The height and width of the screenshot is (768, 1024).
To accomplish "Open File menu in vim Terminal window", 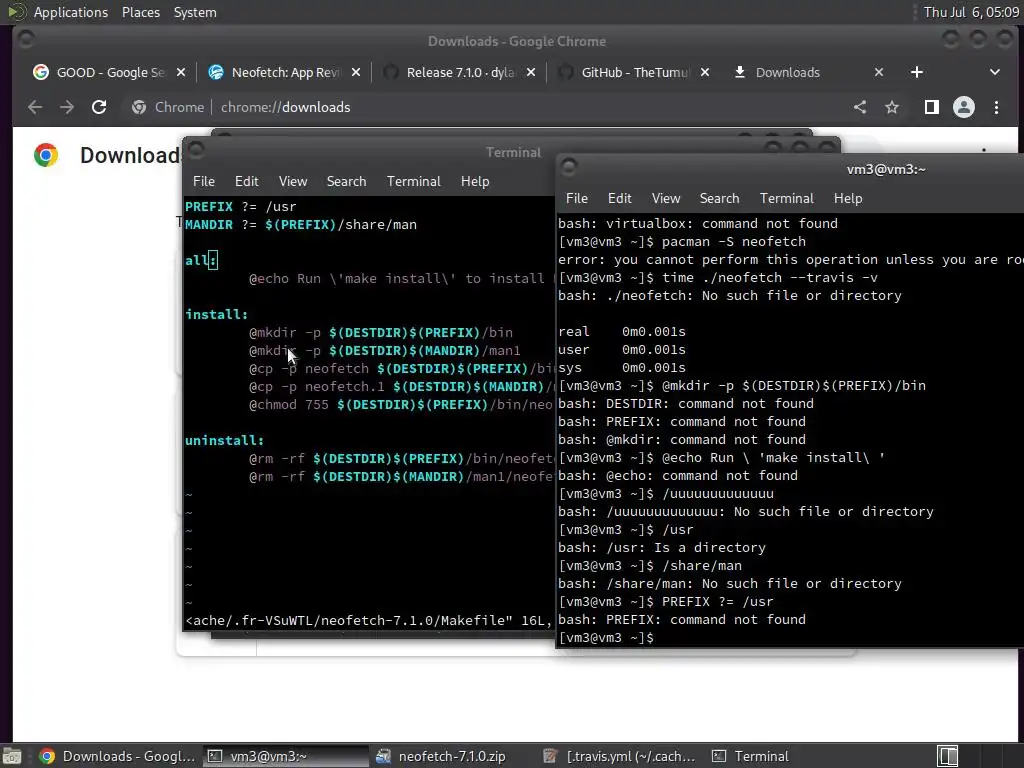I will click(x=204, y=182).
